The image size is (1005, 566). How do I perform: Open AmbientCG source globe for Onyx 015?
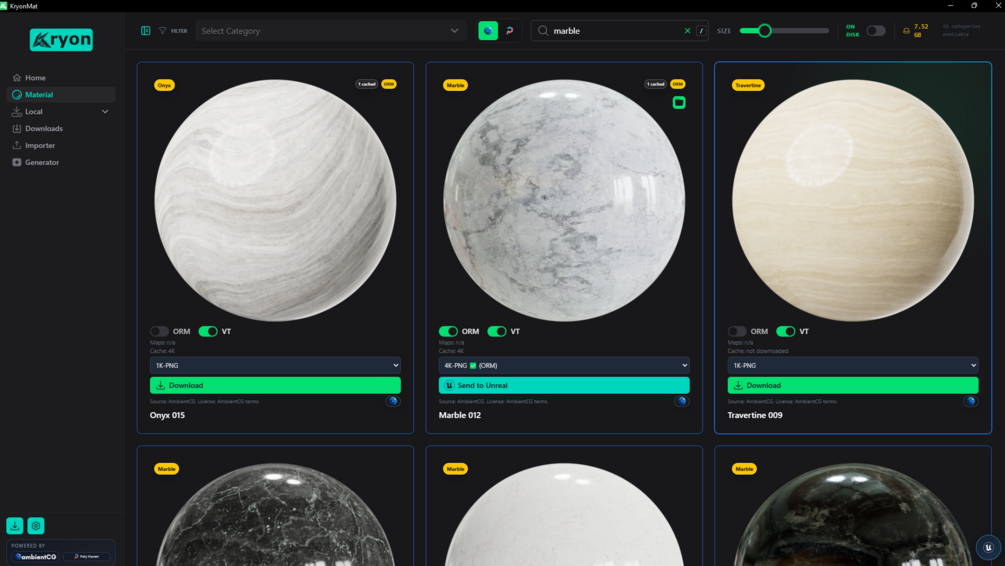393,401
